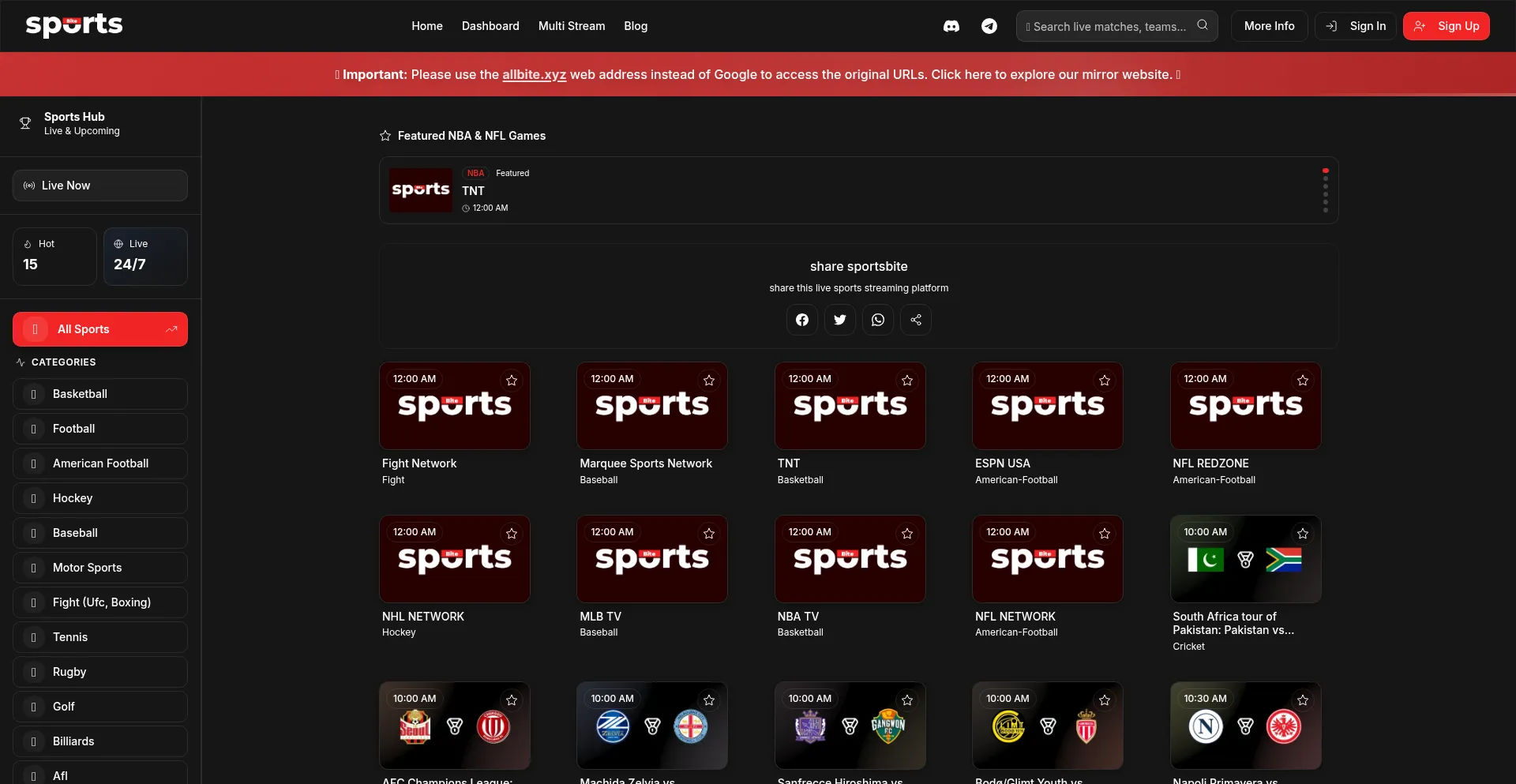Click the generic share icon
Screen dimensions: 1516x784
tap(916, 320)
